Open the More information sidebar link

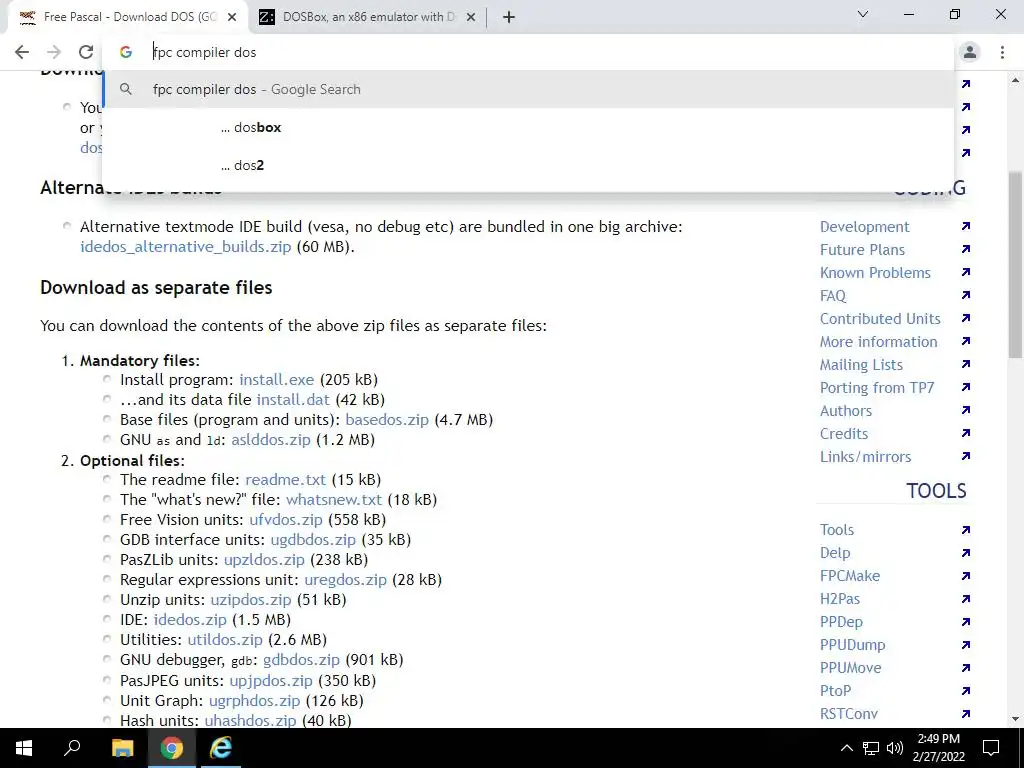[x=878, y=342]
